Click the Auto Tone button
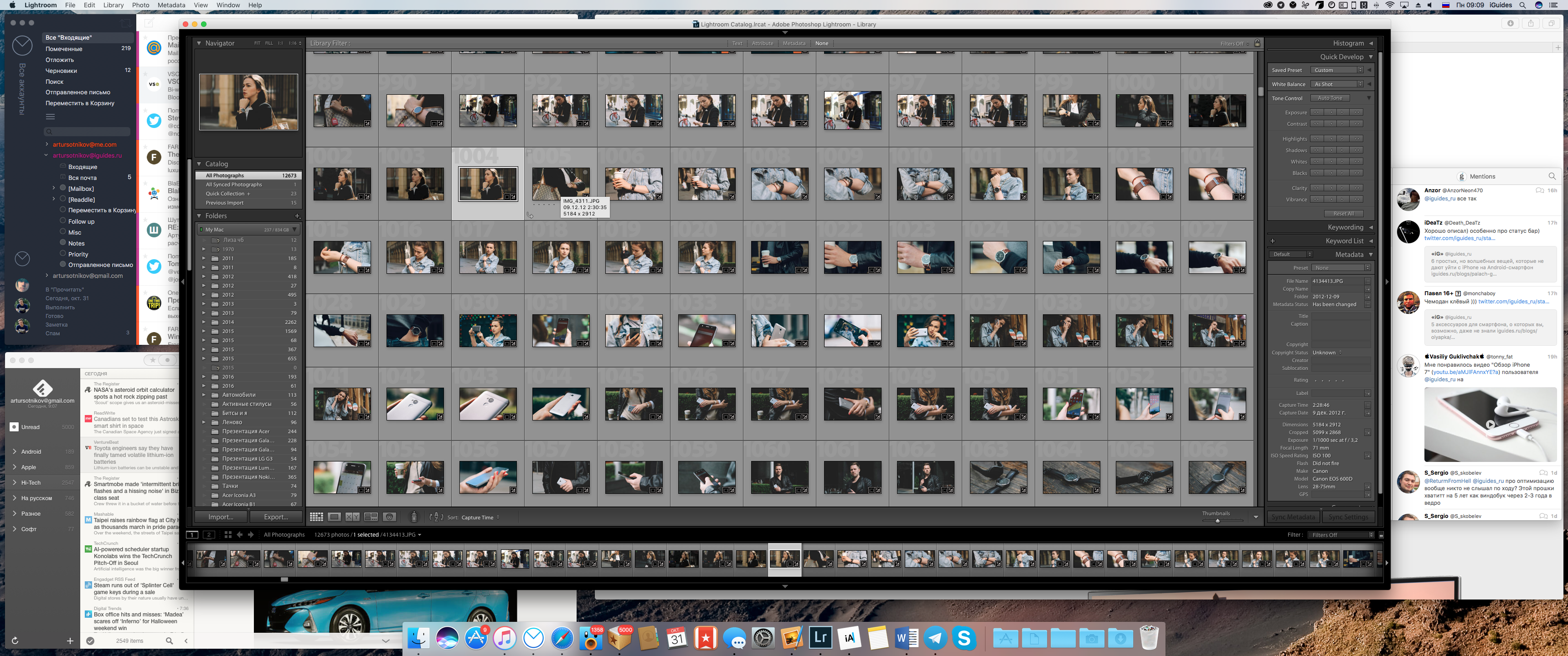 click(x=1330, y=98)
